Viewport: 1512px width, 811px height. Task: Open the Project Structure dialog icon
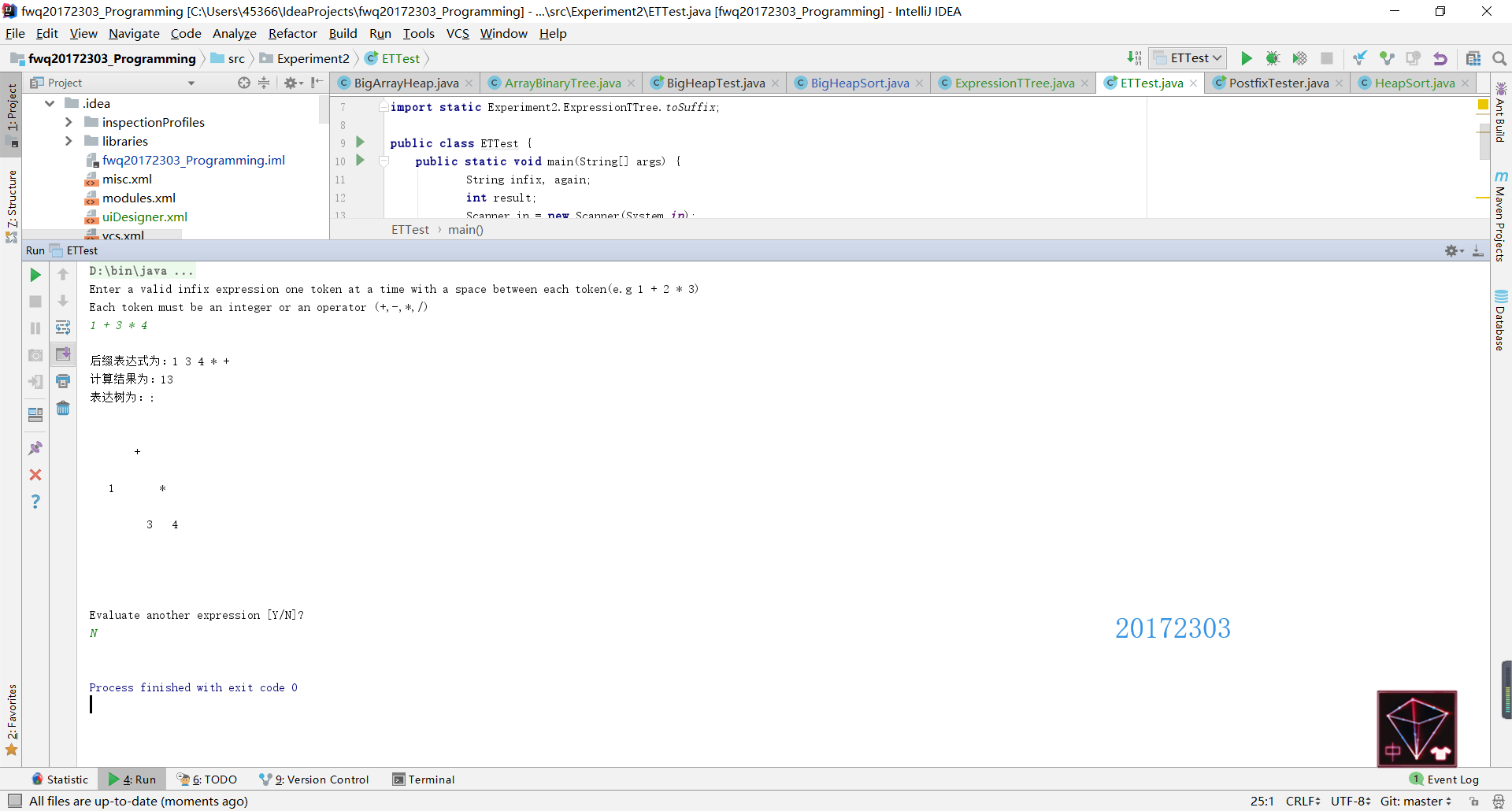tap(1473, 58)
